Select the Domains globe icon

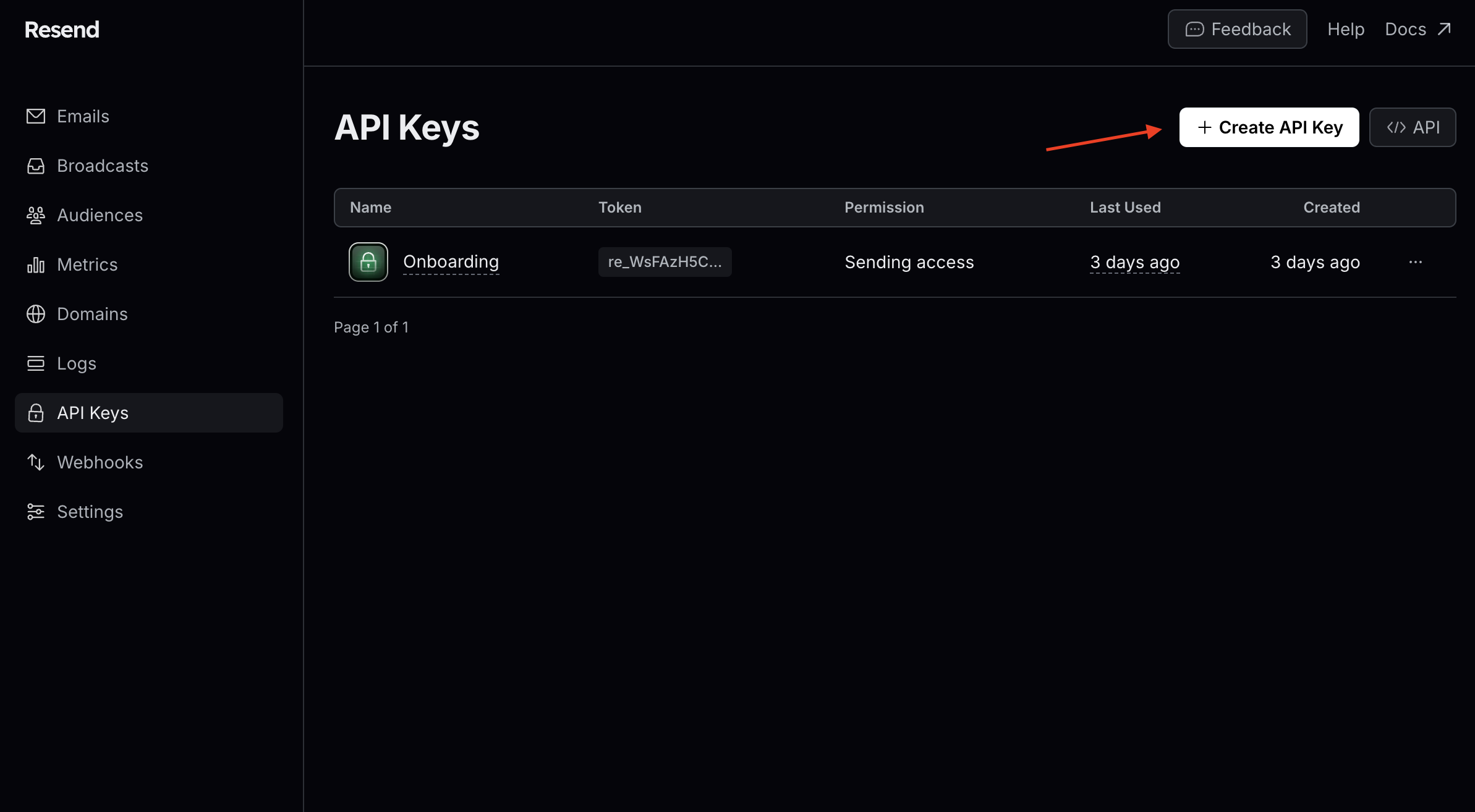point(36,313)
